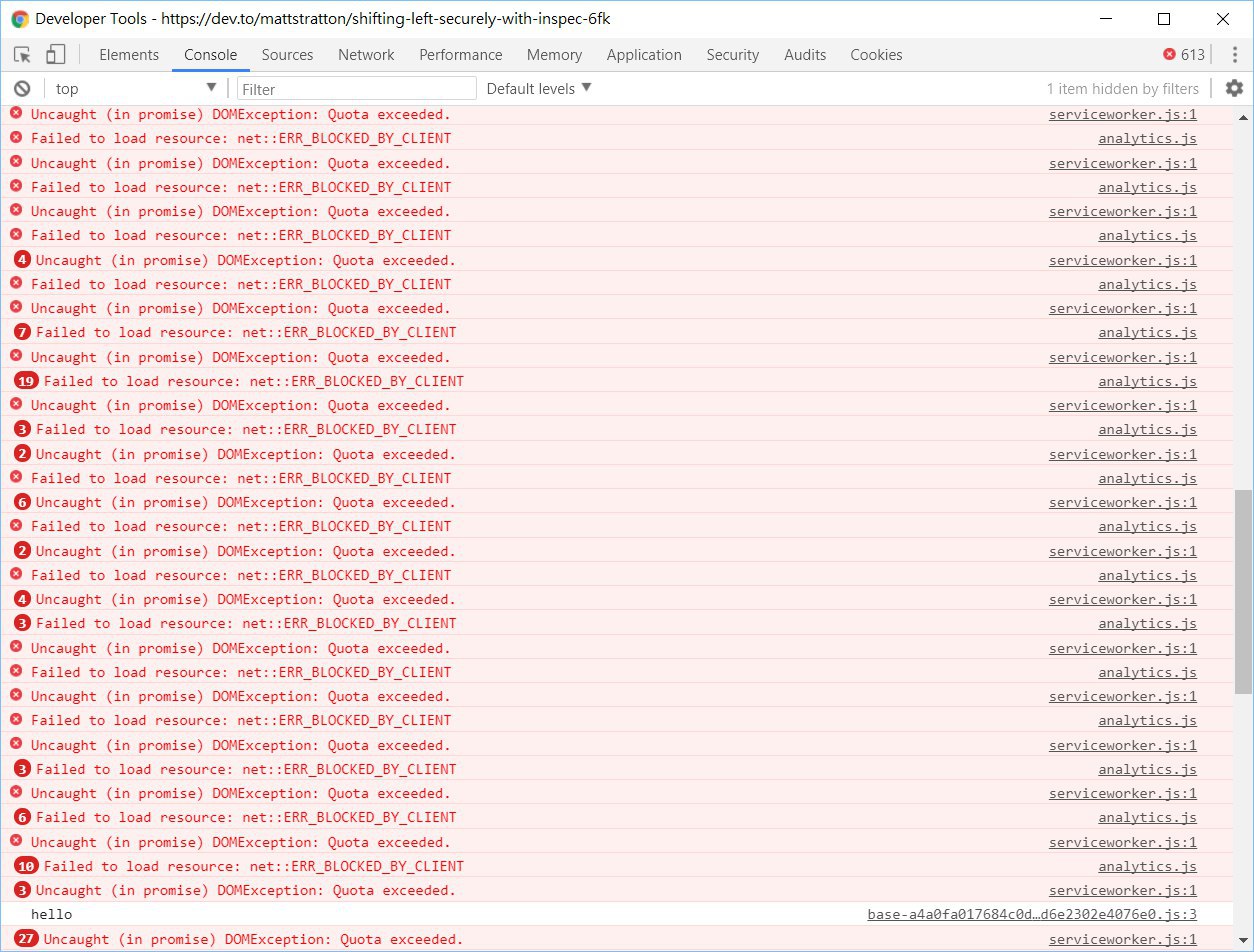1254x952 pixels.
Task: Switch to the Elements tab
Action: point(129,55)
